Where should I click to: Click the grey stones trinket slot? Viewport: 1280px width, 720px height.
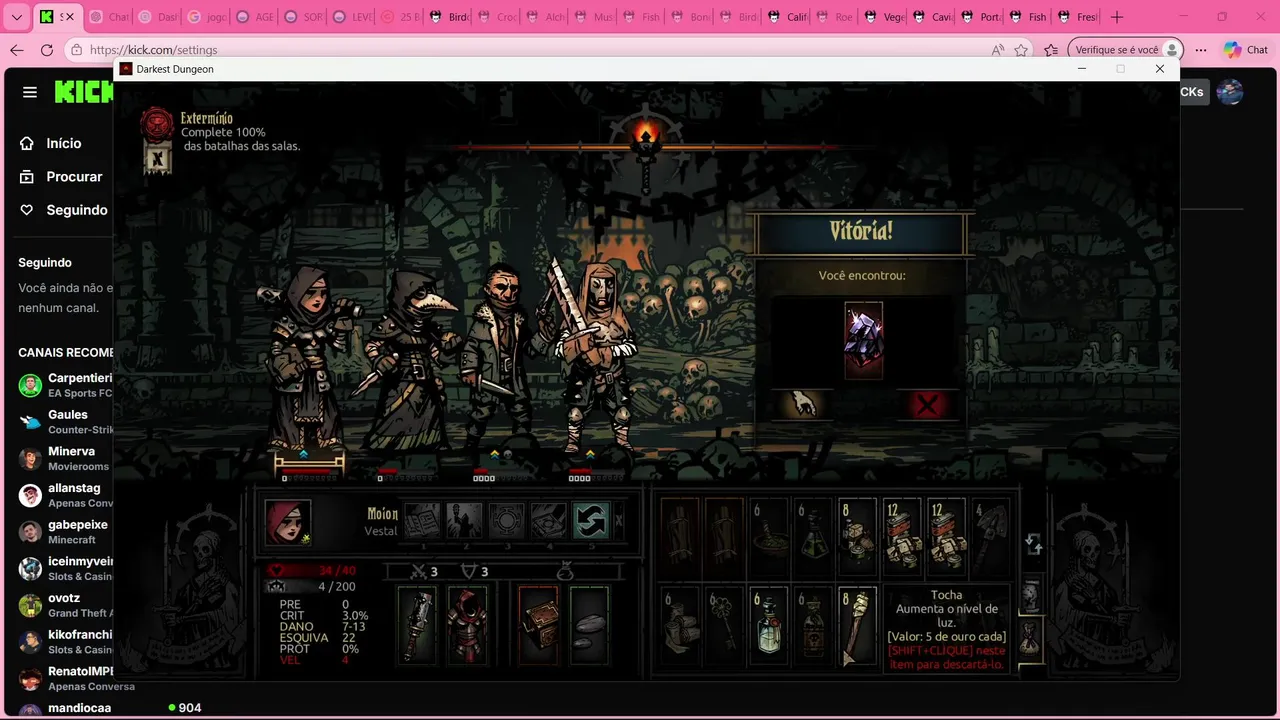tap(589, 625)
